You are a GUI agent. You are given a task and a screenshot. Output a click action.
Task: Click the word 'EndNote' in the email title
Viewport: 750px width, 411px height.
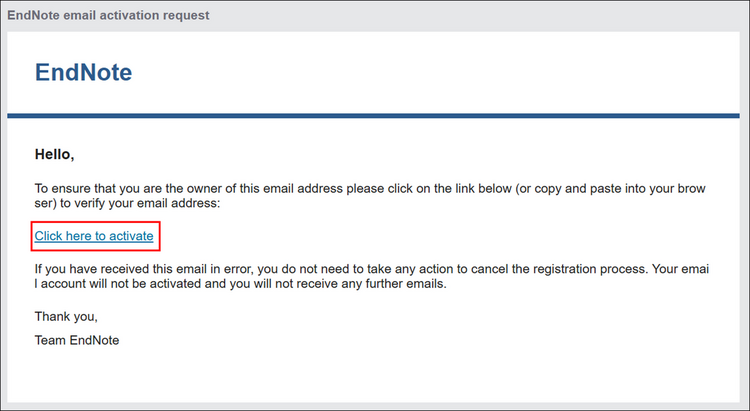point(35,14)
